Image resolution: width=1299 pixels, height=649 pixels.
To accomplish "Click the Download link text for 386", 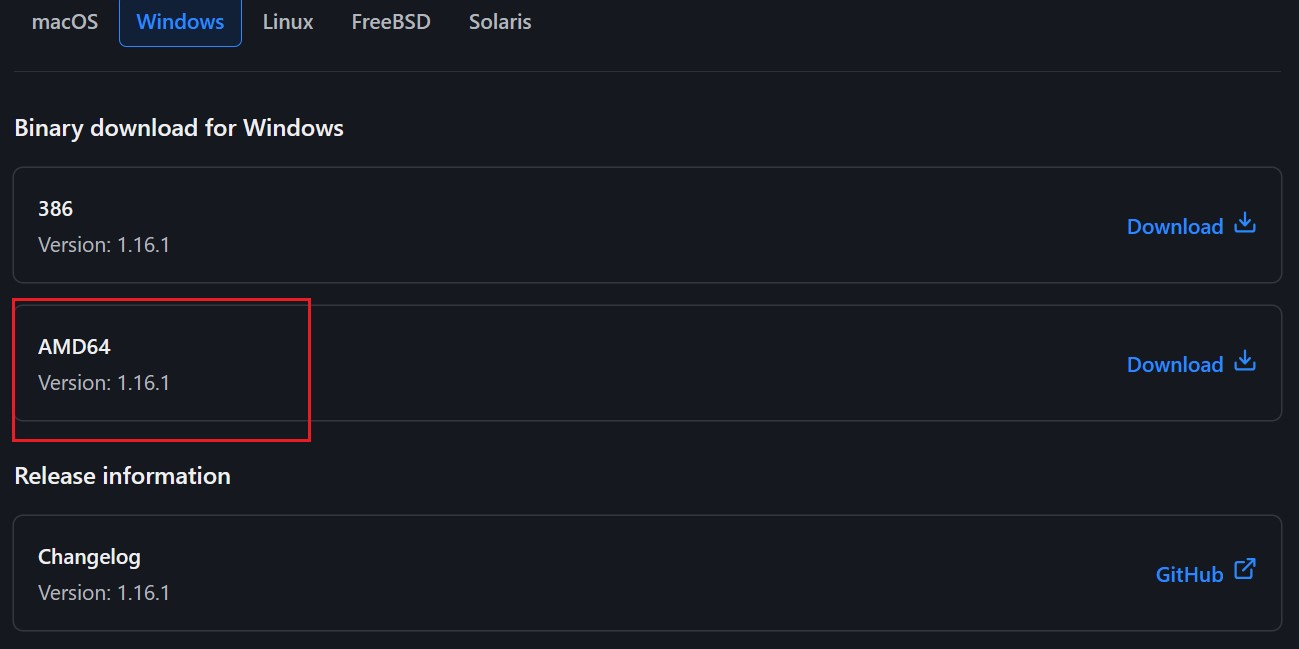I will coord(1175,226).
